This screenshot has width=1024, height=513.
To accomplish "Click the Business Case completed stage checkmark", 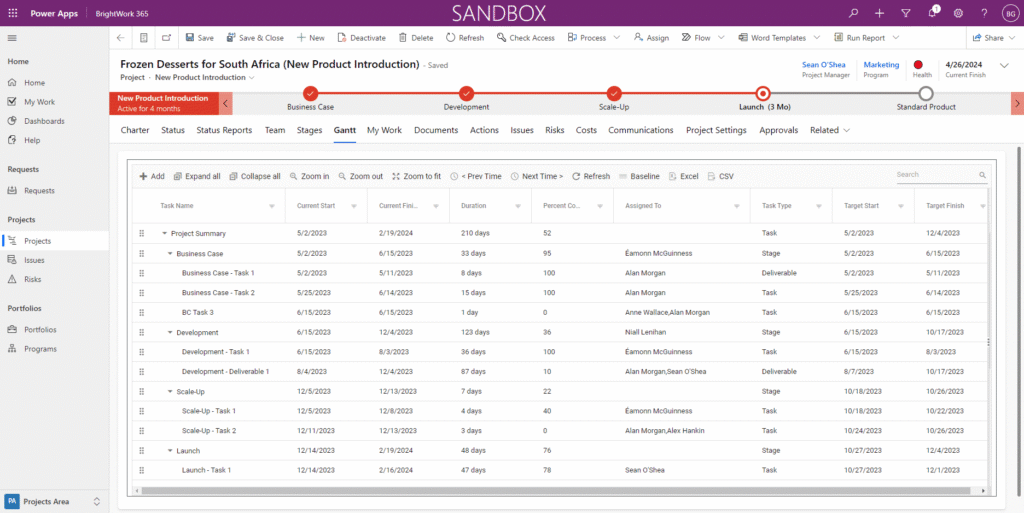I will click(311, 93).
